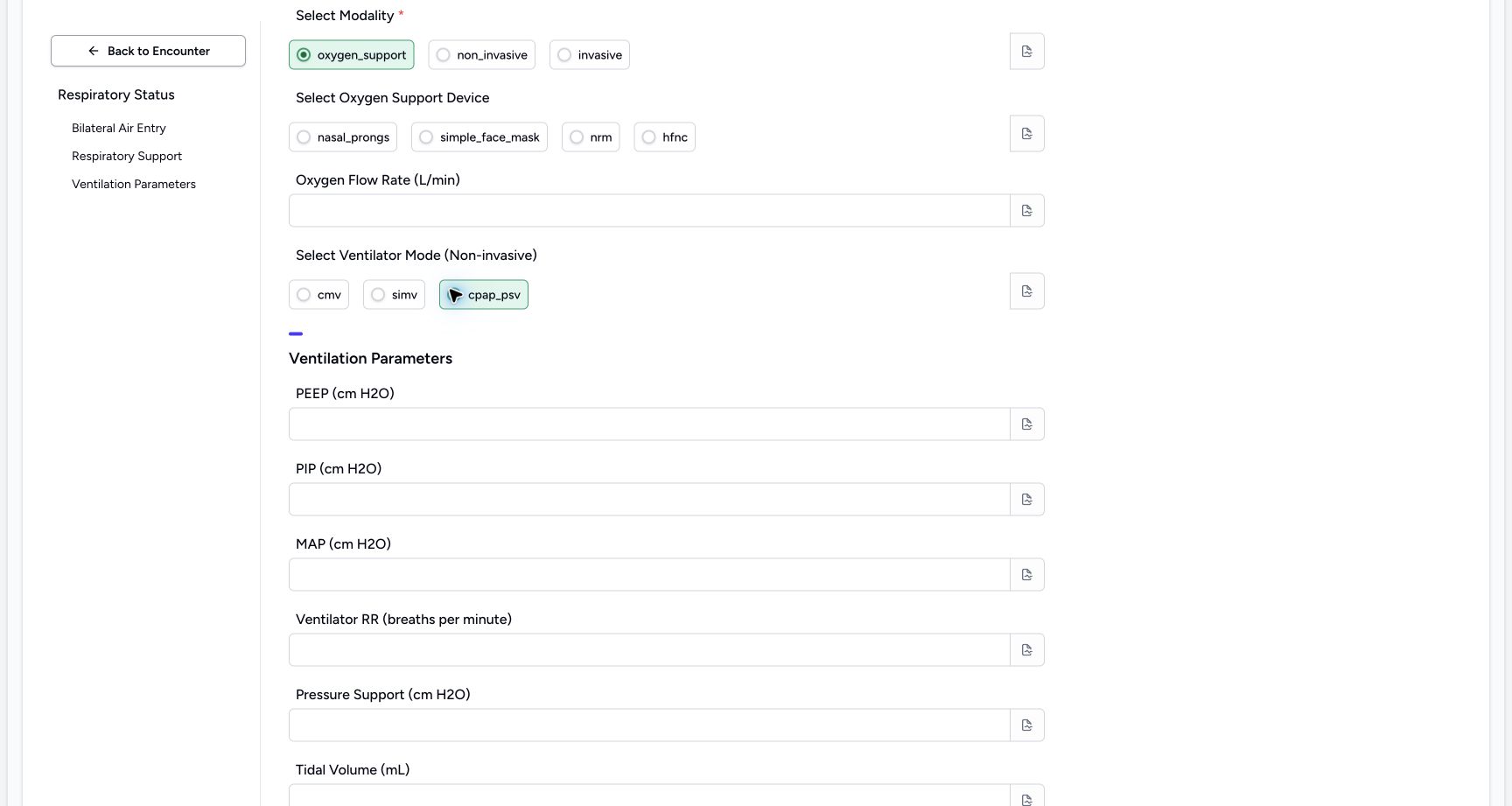Image resolution: width=1512 pixels, height=806 pixels.
Task: Select the nrm oxygen device
Action: click(x=591, y=137)
